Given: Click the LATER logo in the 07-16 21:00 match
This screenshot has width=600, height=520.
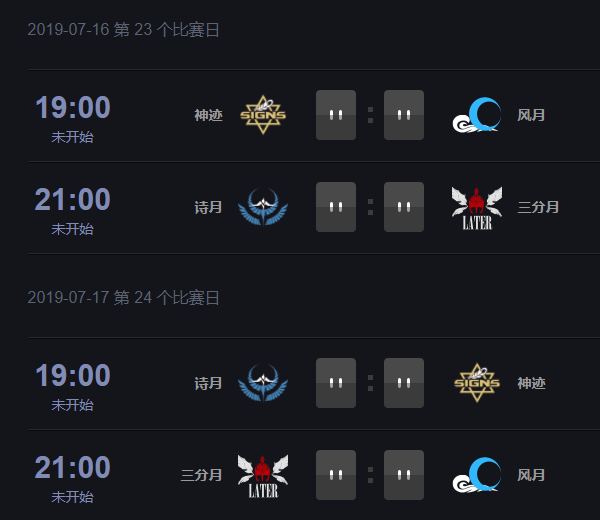Looking at the screenshot, I should [x=477, y=209].
